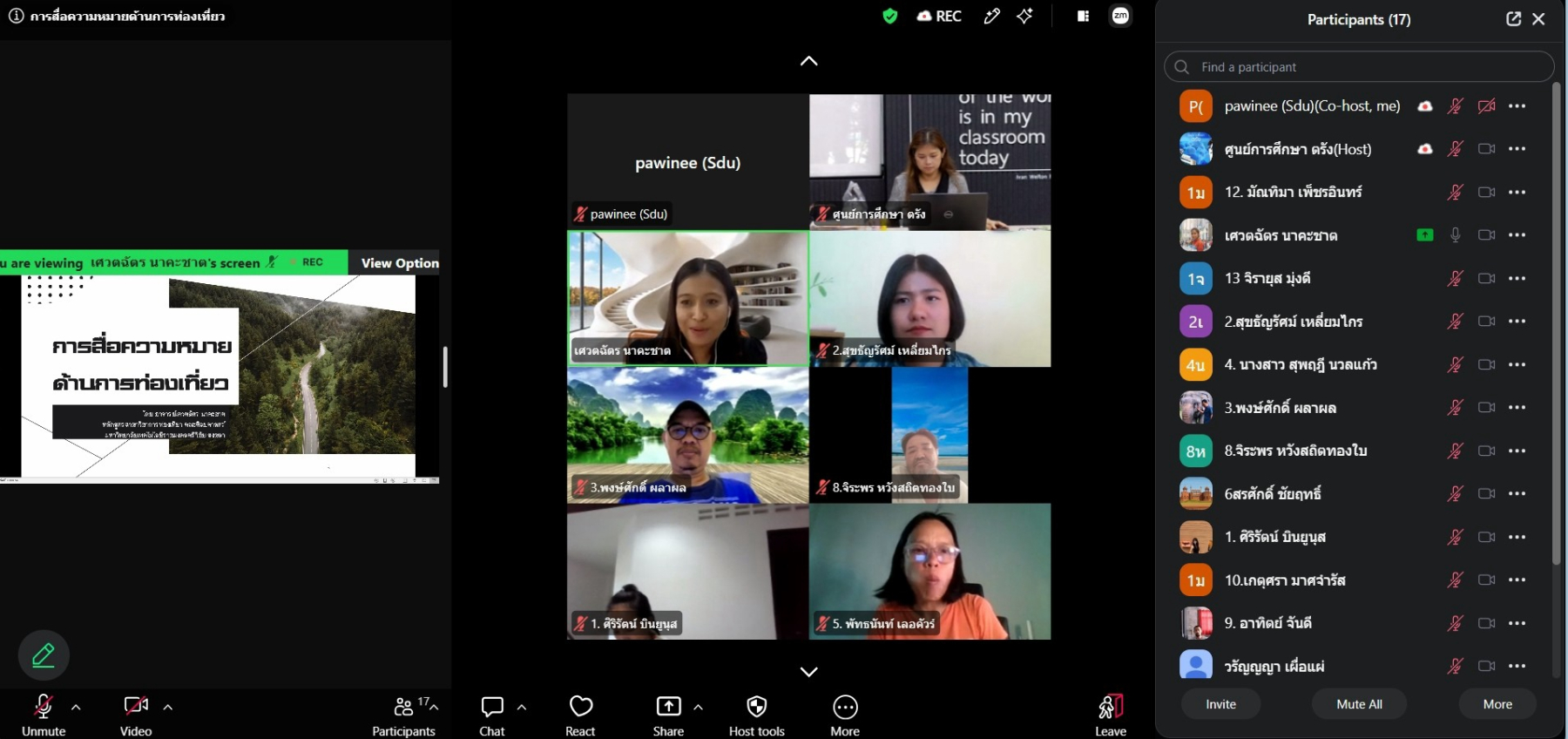This screenshot has width=1568, height=739.
Task: Open the Chat panel
Action: coord(492,715)
